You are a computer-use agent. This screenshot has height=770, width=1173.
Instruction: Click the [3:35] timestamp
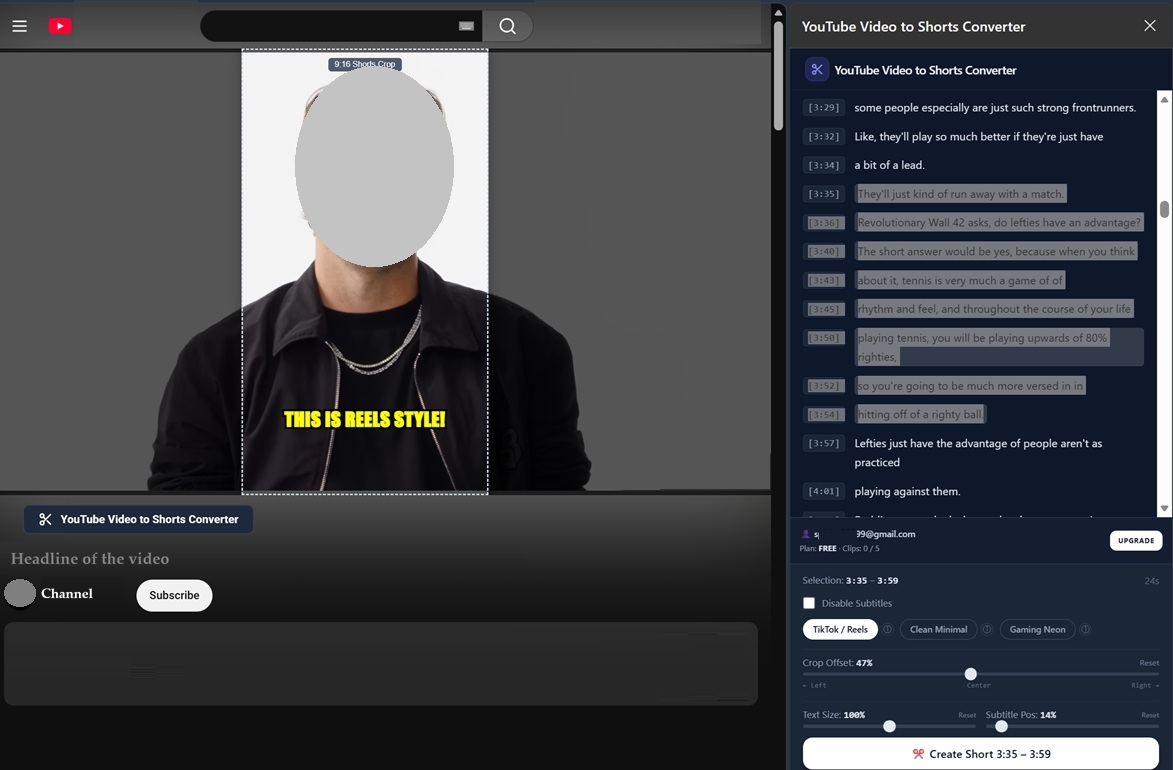click(824, 195)
